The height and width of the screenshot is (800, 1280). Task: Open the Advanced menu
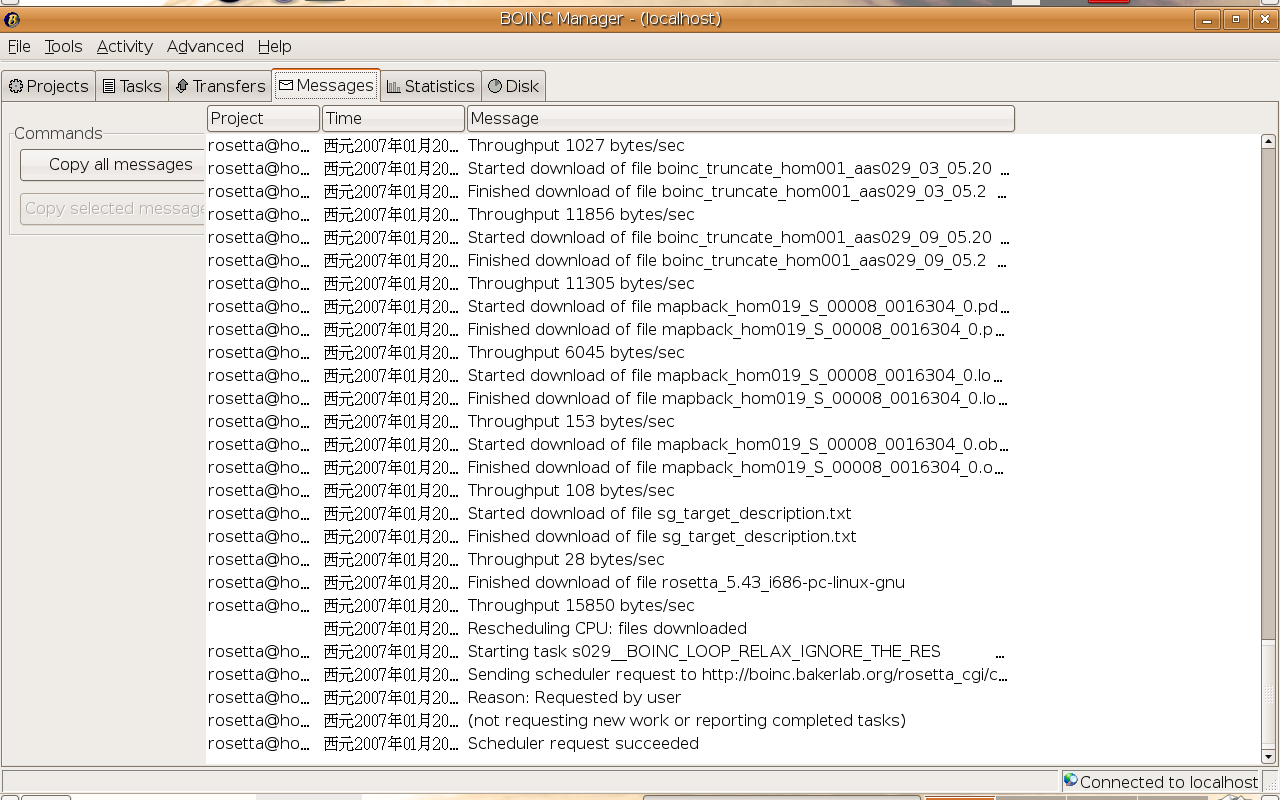click(x=205, y=46)
